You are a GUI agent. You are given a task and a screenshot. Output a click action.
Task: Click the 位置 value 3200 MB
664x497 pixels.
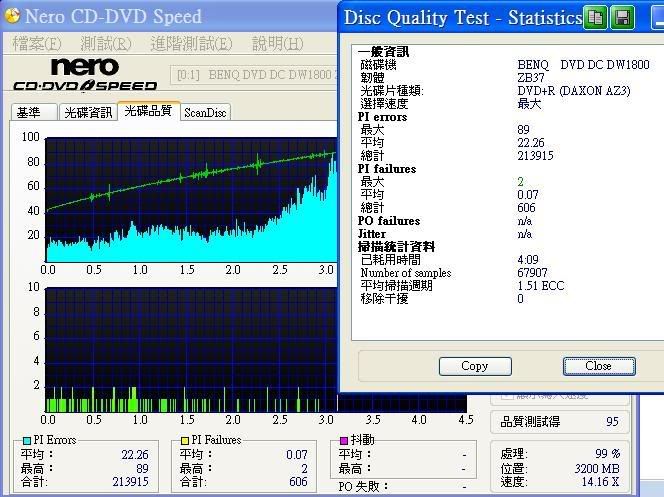click(x=597, y=469)
